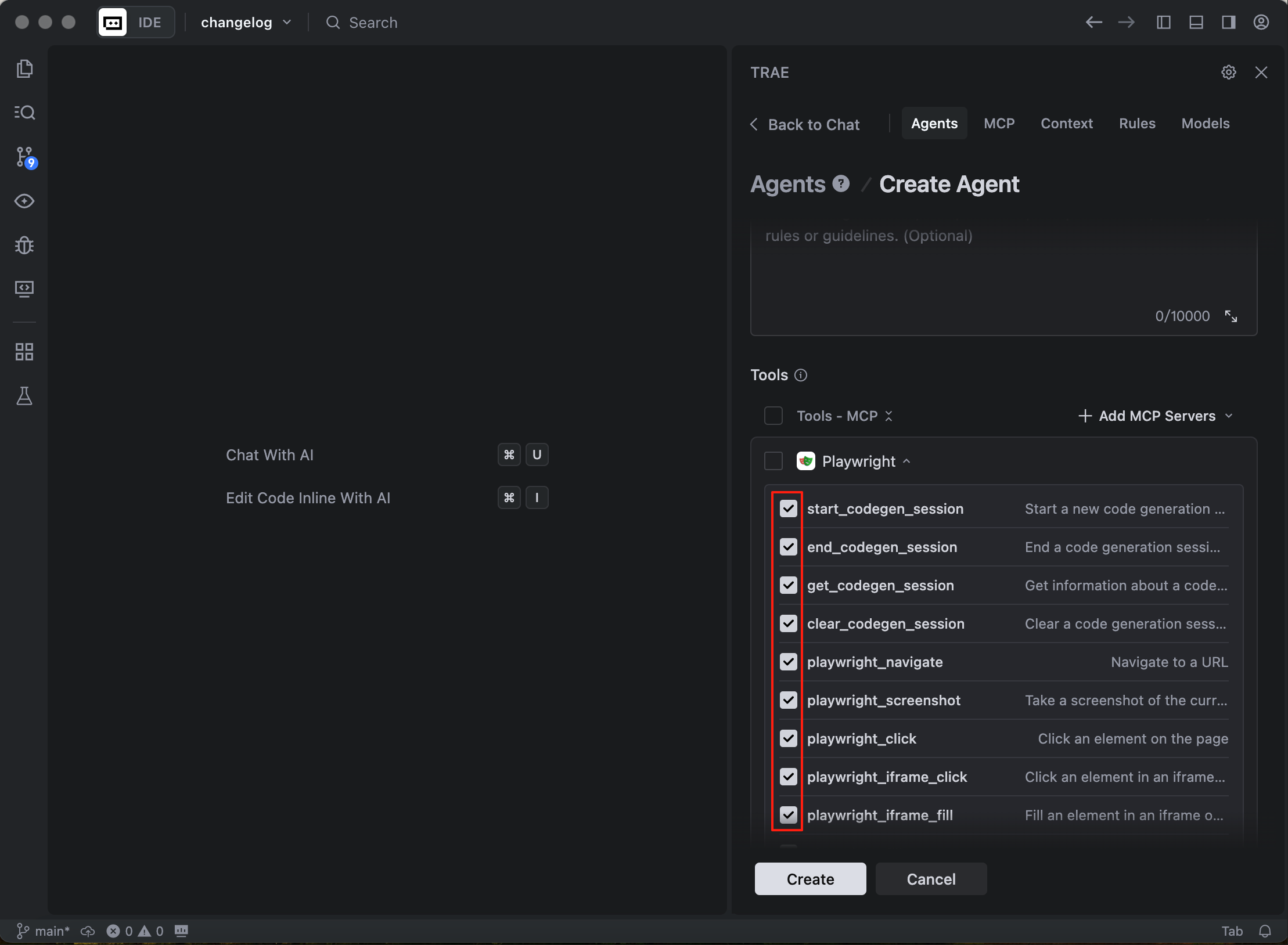Click the Search field in title bar
The width and height of the screenshot is (1288, 945).
click(373, 23)
